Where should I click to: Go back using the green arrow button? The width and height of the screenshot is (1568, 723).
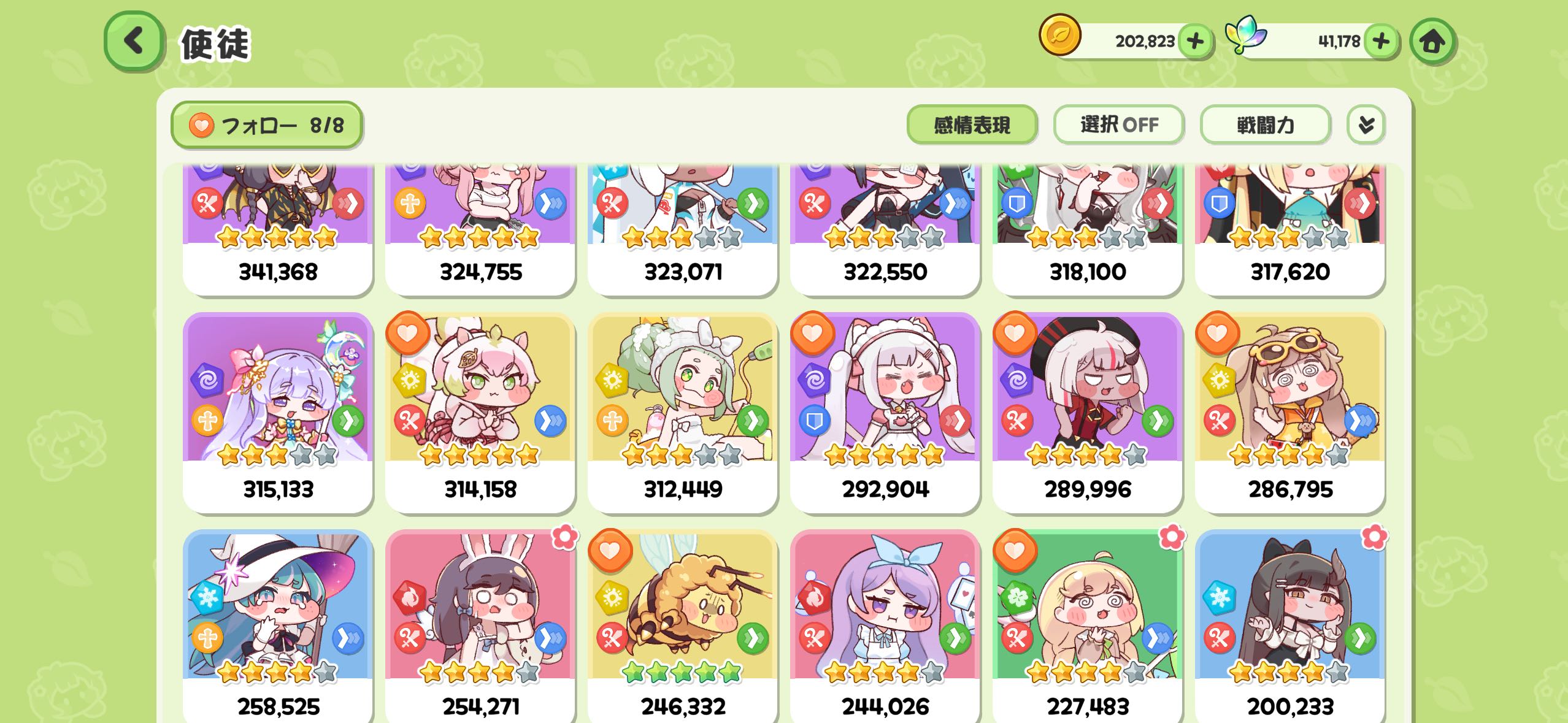[x=134, y=41]
